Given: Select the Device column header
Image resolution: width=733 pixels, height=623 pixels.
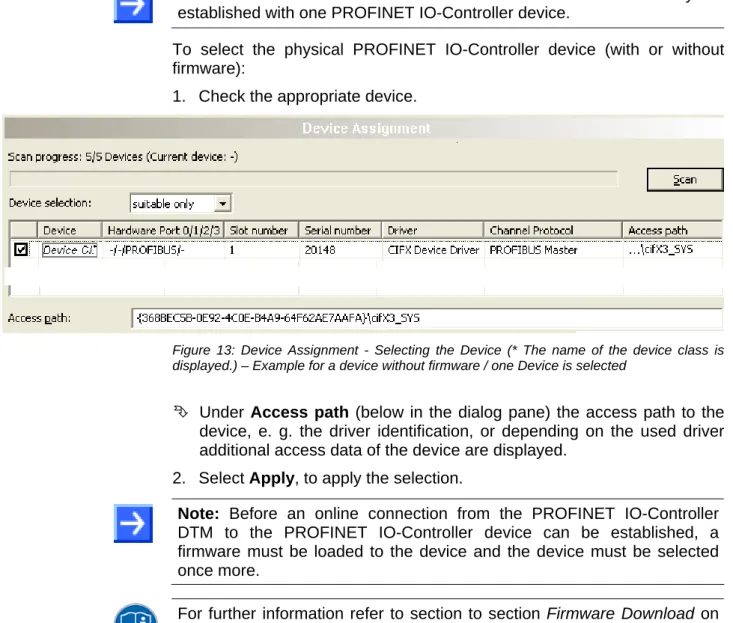Looking at the screenshot, I should click(69, 230).
